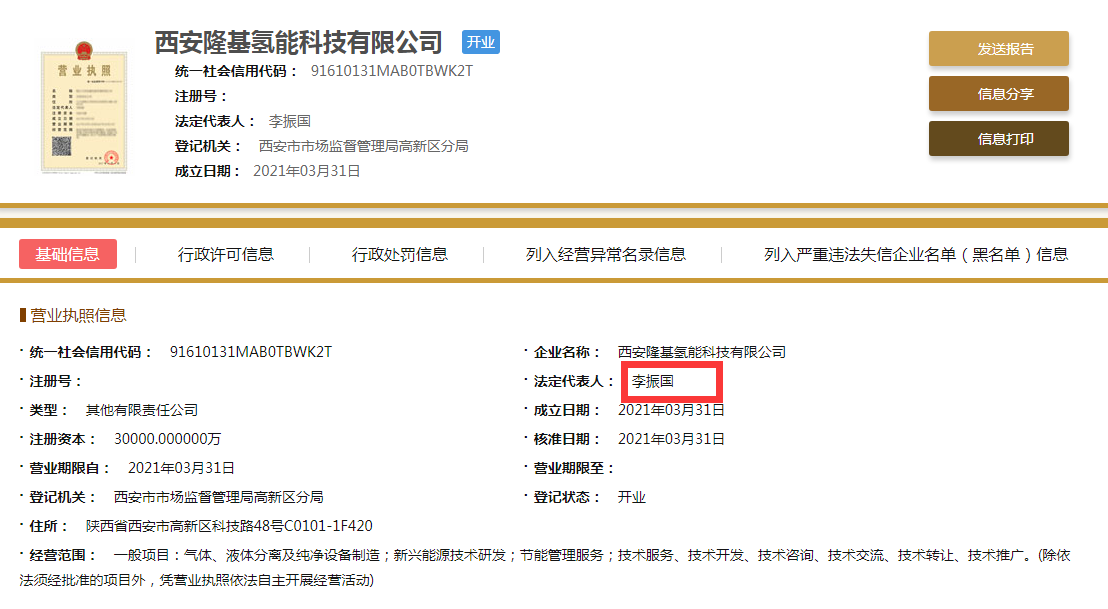Click the 营业期限至 label
This screenshot has width=1108, height=609.
point(573,468)
